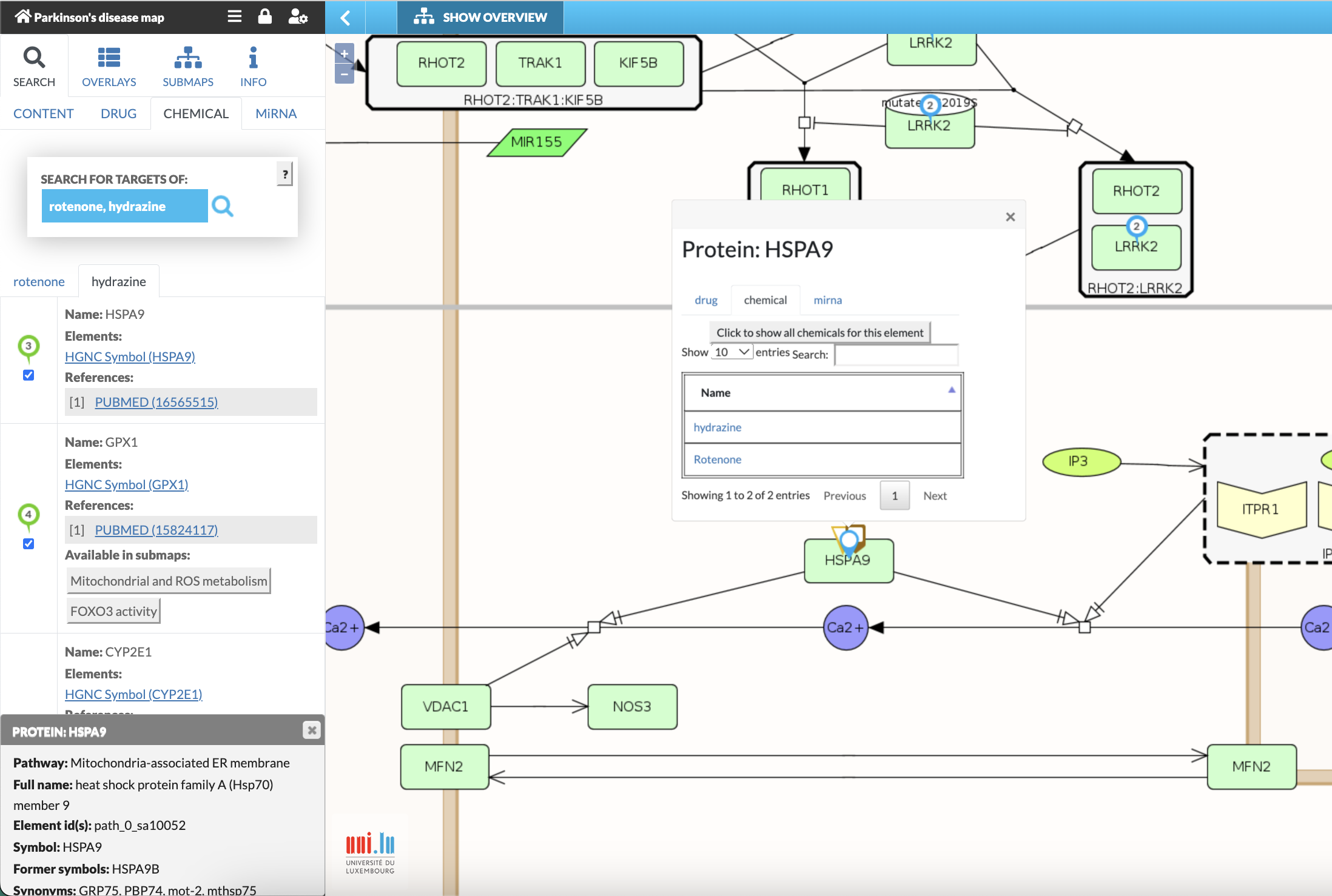
Task: Open the user settings icon
Action: 297,16
